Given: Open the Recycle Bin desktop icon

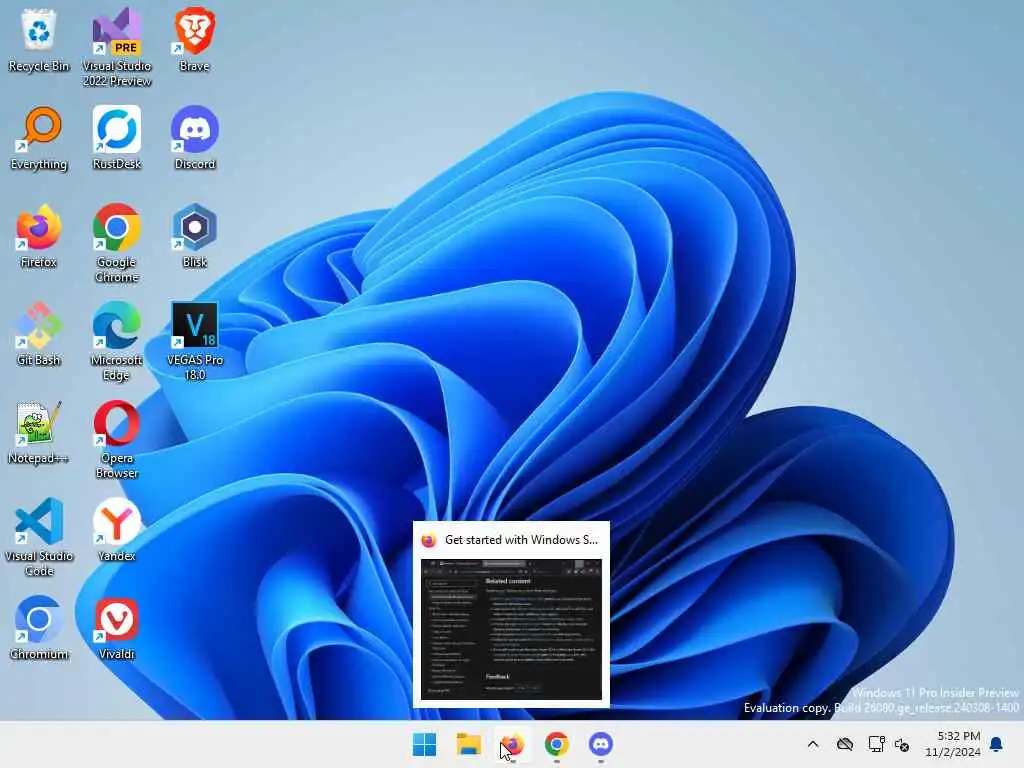Looking at the screenshot, I should [x=39, y=40].
